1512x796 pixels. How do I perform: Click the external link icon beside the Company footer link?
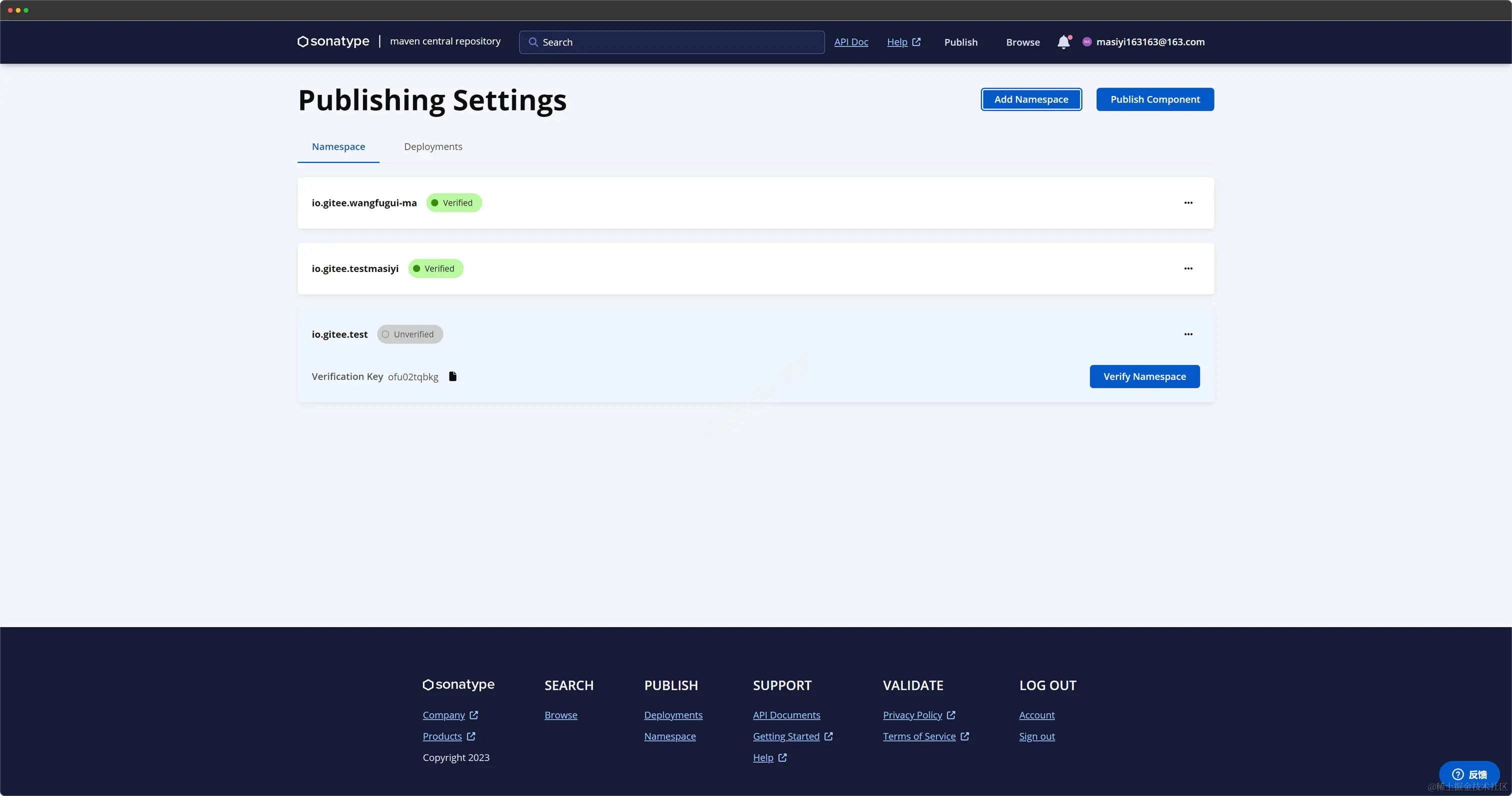(x=473, y=715)
